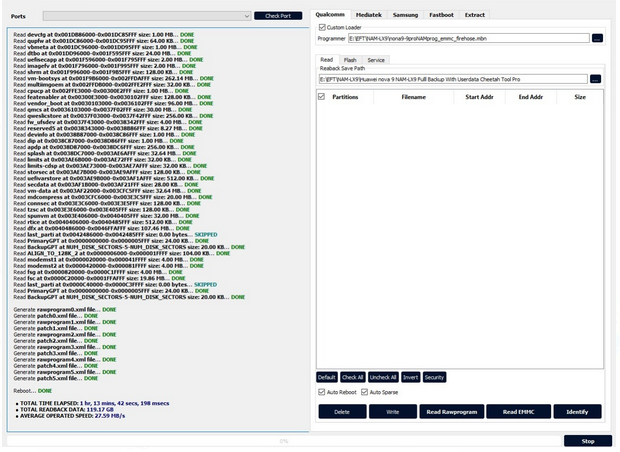Sort by the End Addr column header
Image resolution: width=620 pixels, height=452 pixels.
[x=531, y=97]
